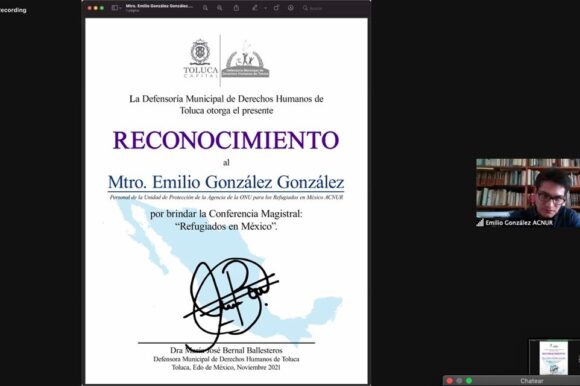Expand the markup pen dropdown arrow

tap(265, 8)
